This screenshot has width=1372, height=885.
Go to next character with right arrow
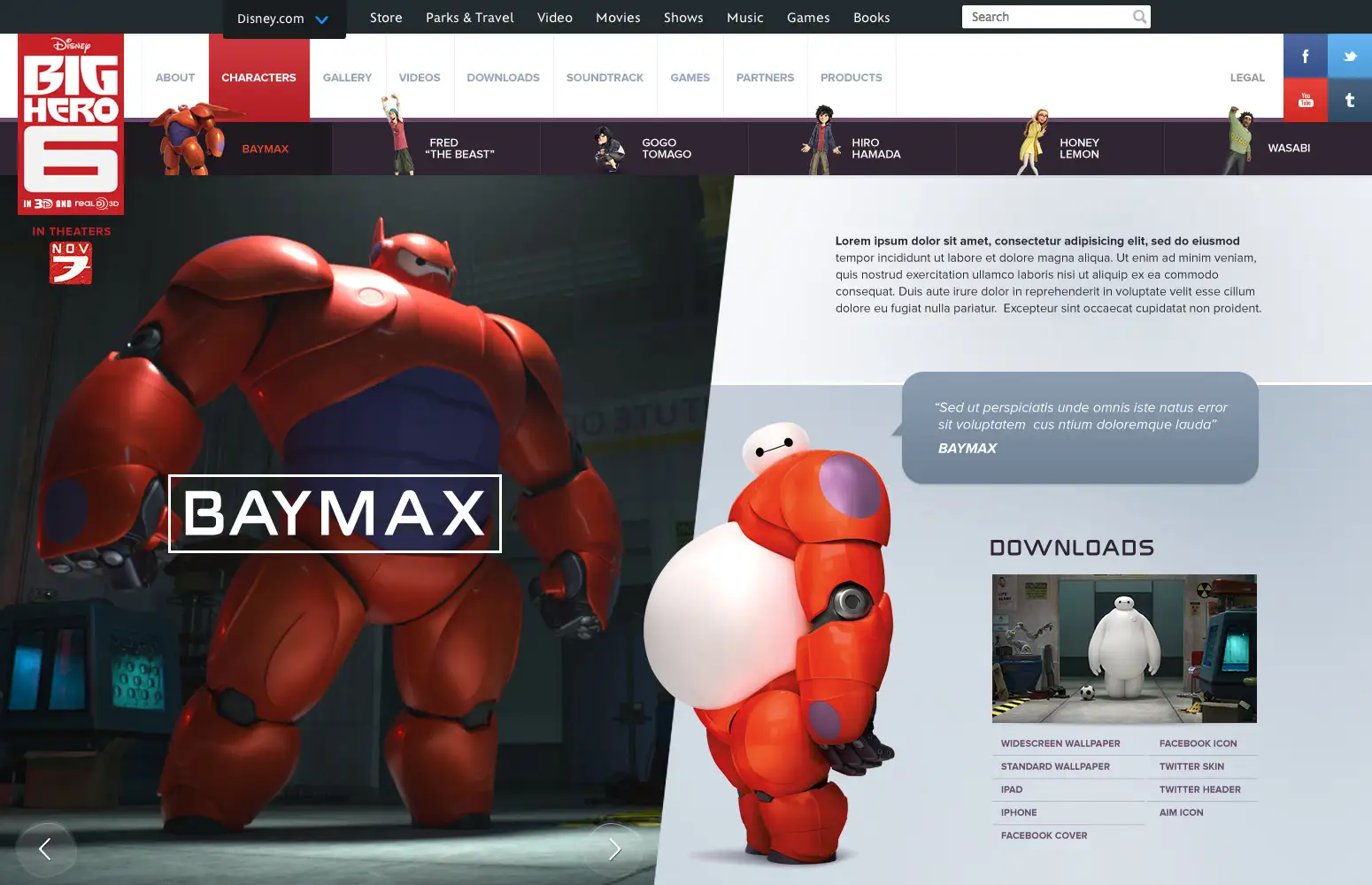[x=614, y=850]
